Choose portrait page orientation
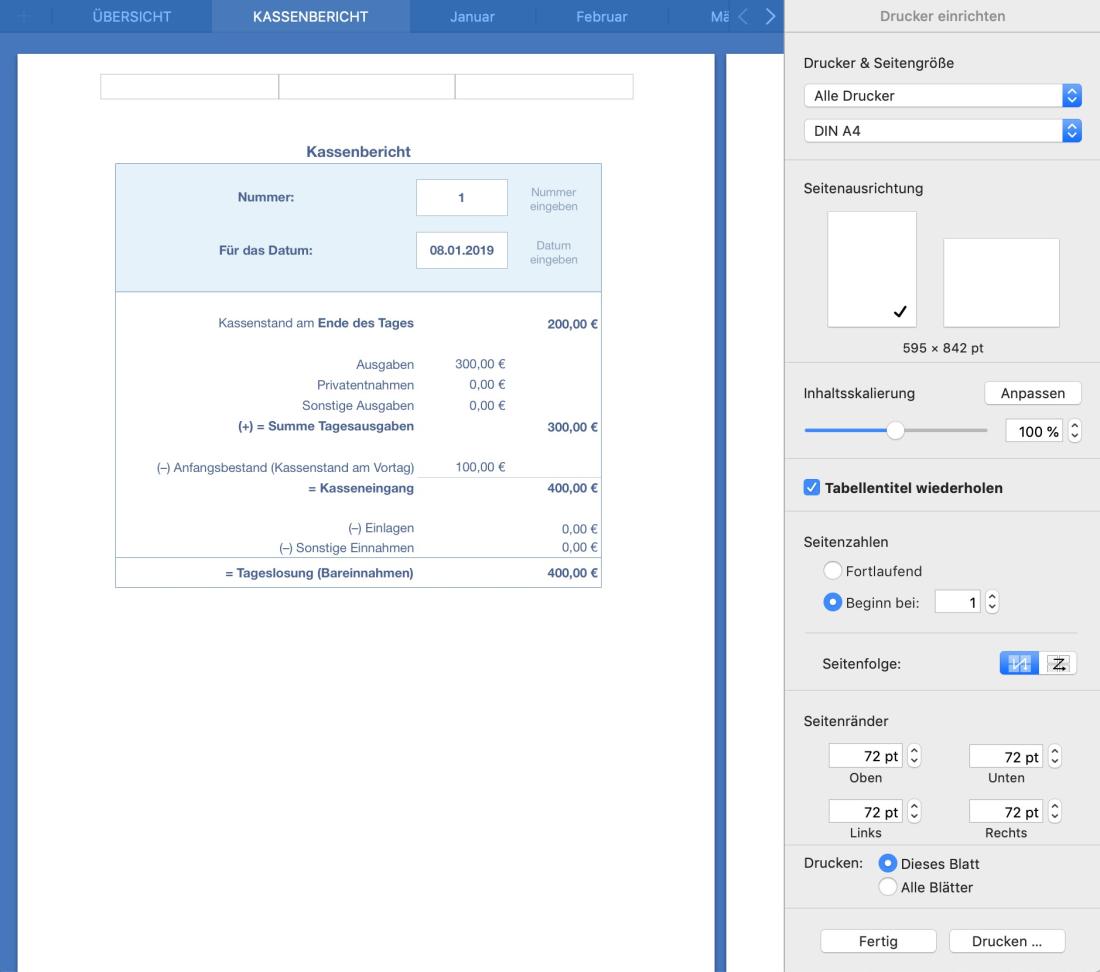 [x=871, y=269]
